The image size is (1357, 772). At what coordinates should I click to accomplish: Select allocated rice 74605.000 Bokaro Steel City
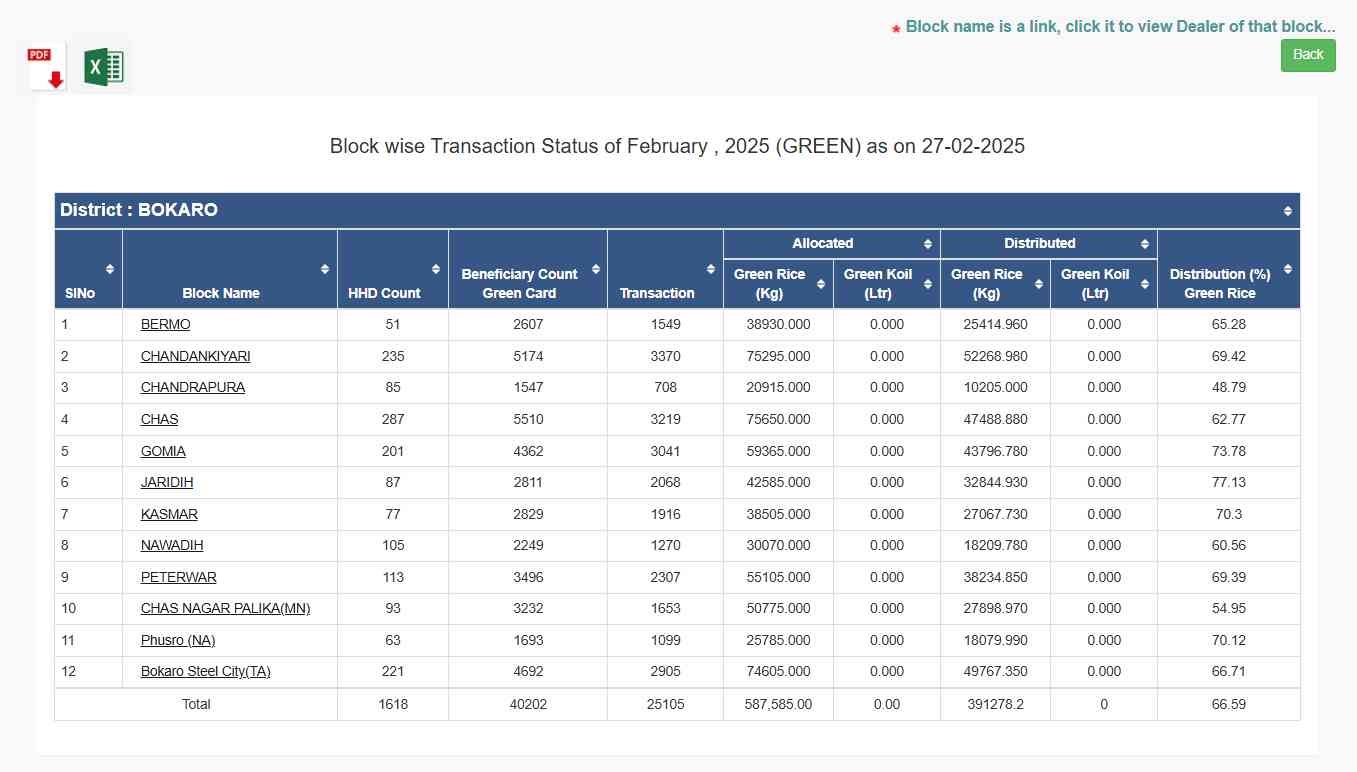(778, 671)
